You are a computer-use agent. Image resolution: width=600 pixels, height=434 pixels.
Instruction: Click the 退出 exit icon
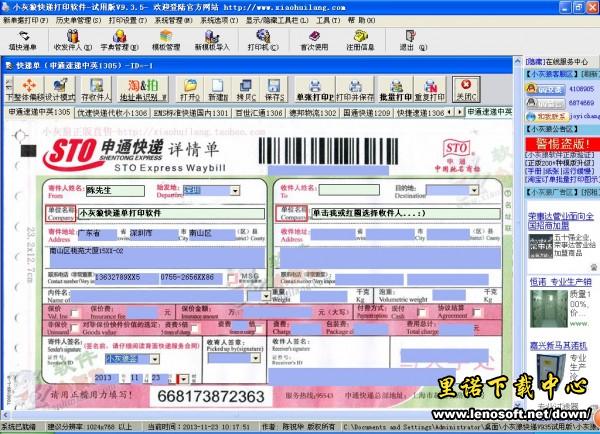point(412,41)
